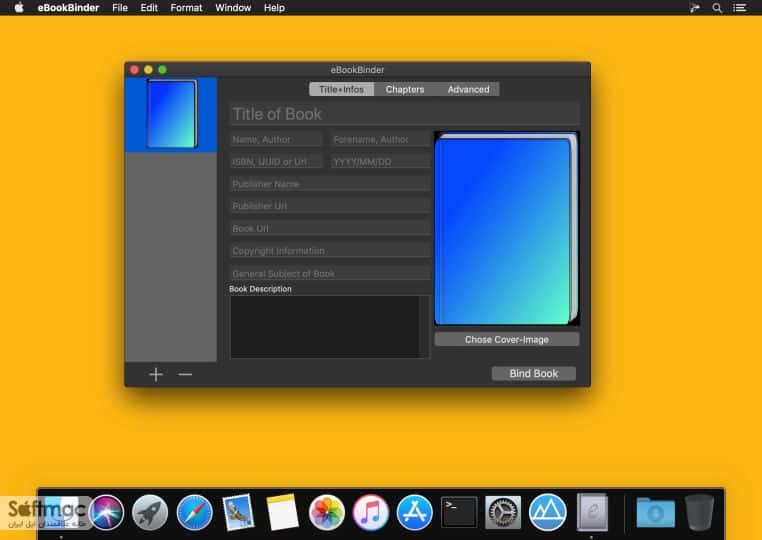
Task: Click the eBookBinder book icon in the Dock
Action: pyautogui.click(x=592, y=512)
